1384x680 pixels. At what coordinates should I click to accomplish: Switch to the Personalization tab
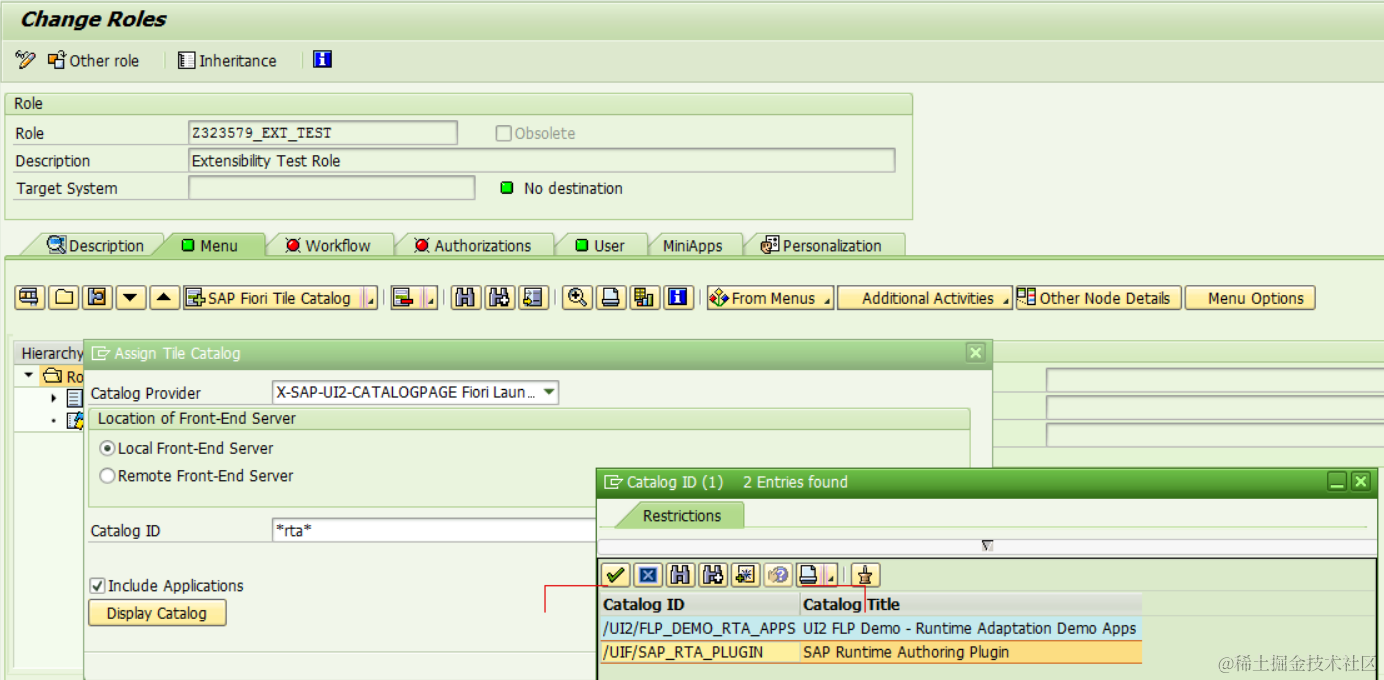(822, 246)
